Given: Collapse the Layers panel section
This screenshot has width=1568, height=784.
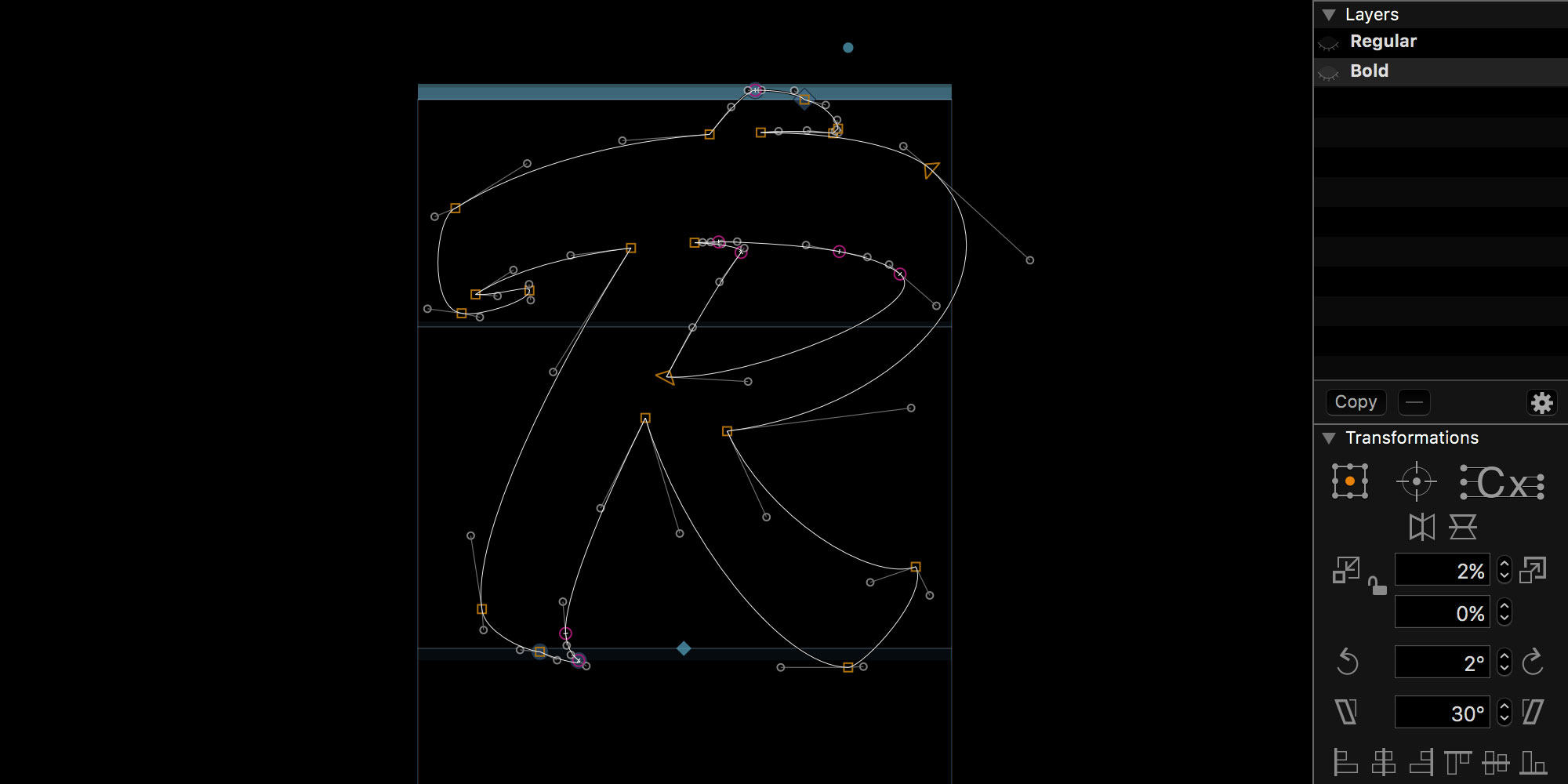Looking at the screenshot, I should coord(1329,15).
